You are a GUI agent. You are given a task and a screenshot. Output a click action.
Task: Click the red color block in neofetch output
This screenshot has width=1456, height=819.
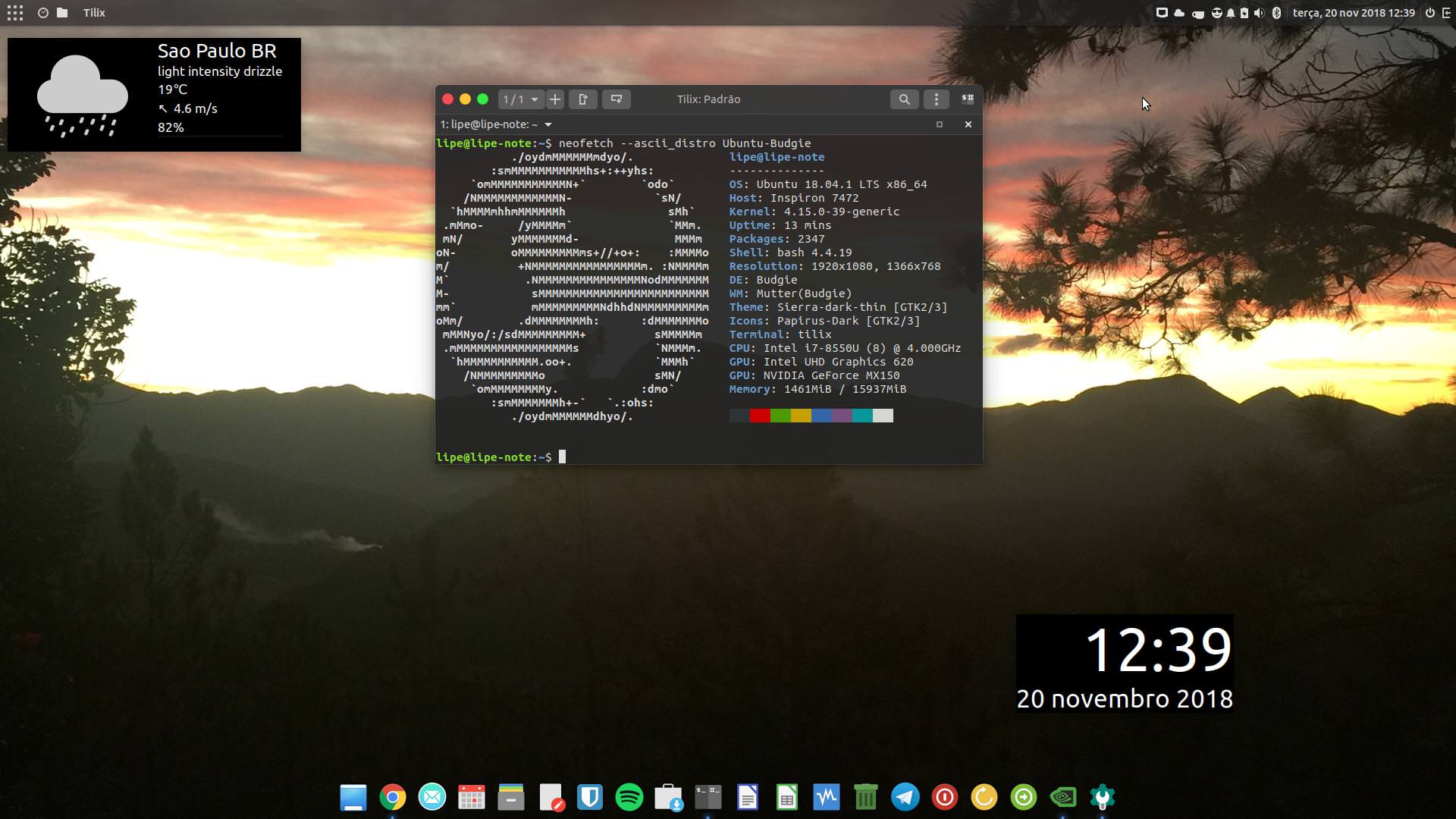pos(760,416)
